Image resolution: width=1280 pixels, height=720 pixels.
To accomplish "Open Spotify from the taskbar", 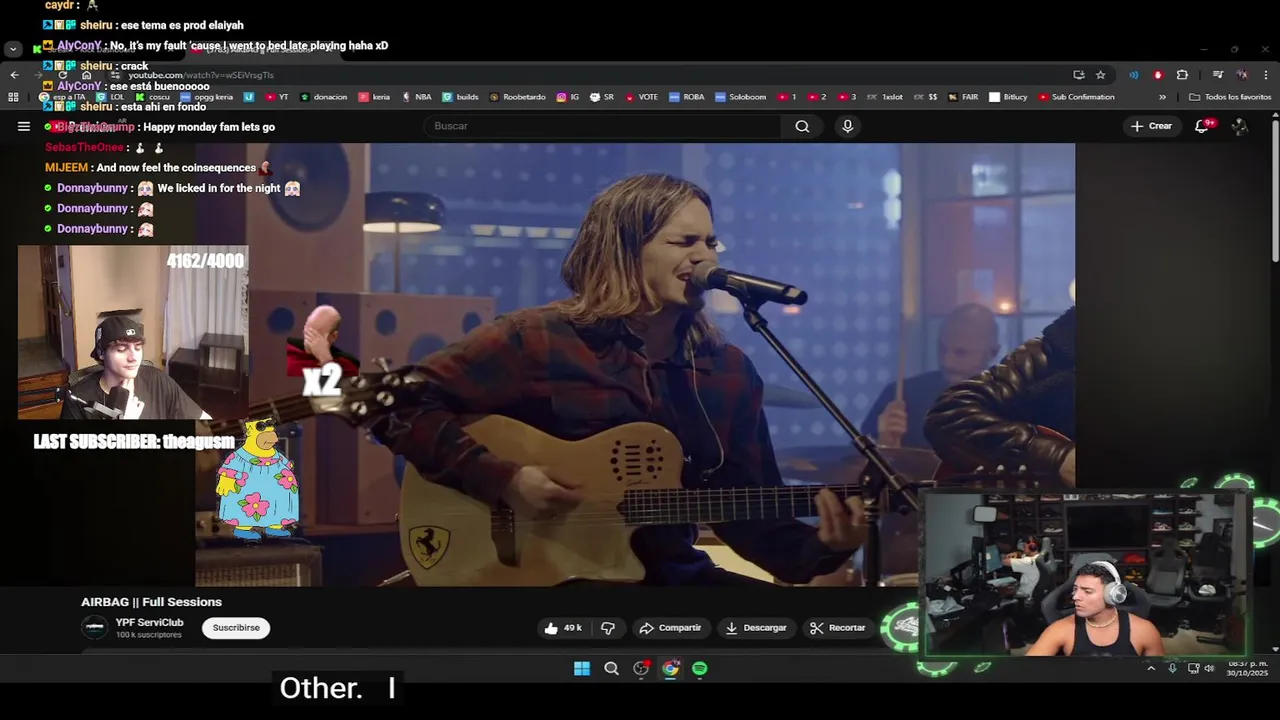I will (x=700, y=669).
